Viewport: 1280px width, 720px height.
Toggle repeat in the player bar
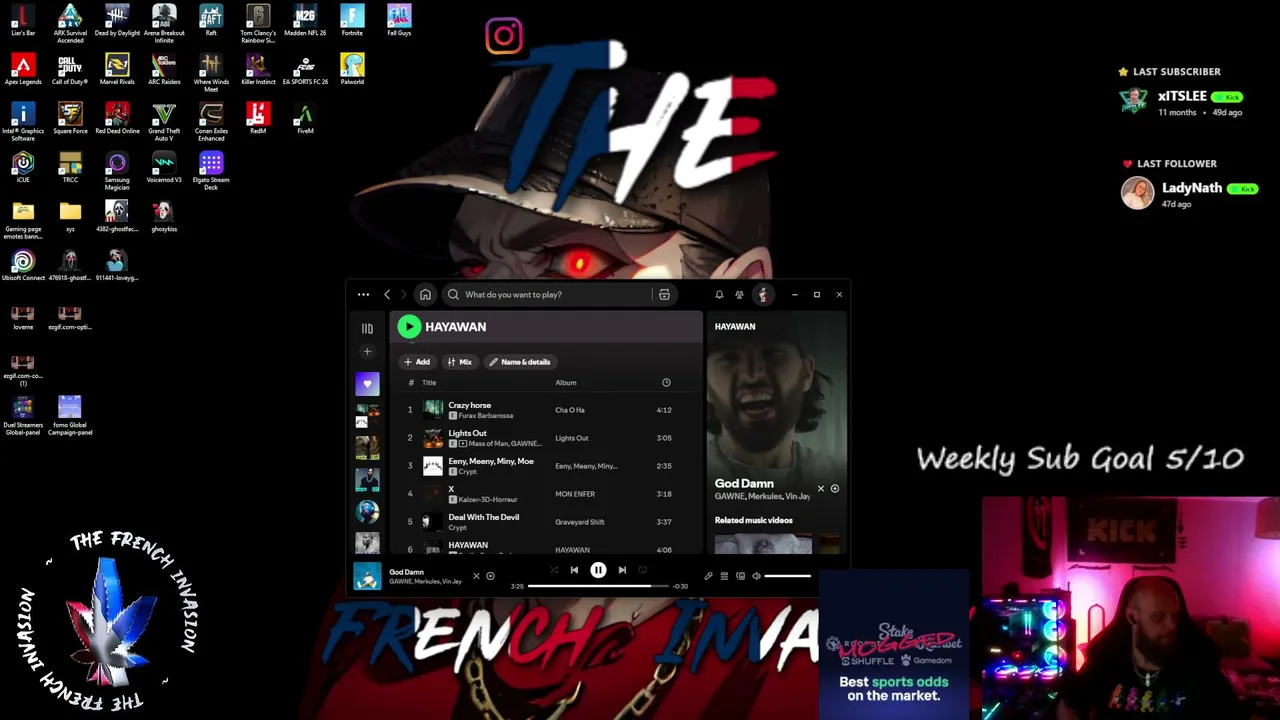point(643,570)
